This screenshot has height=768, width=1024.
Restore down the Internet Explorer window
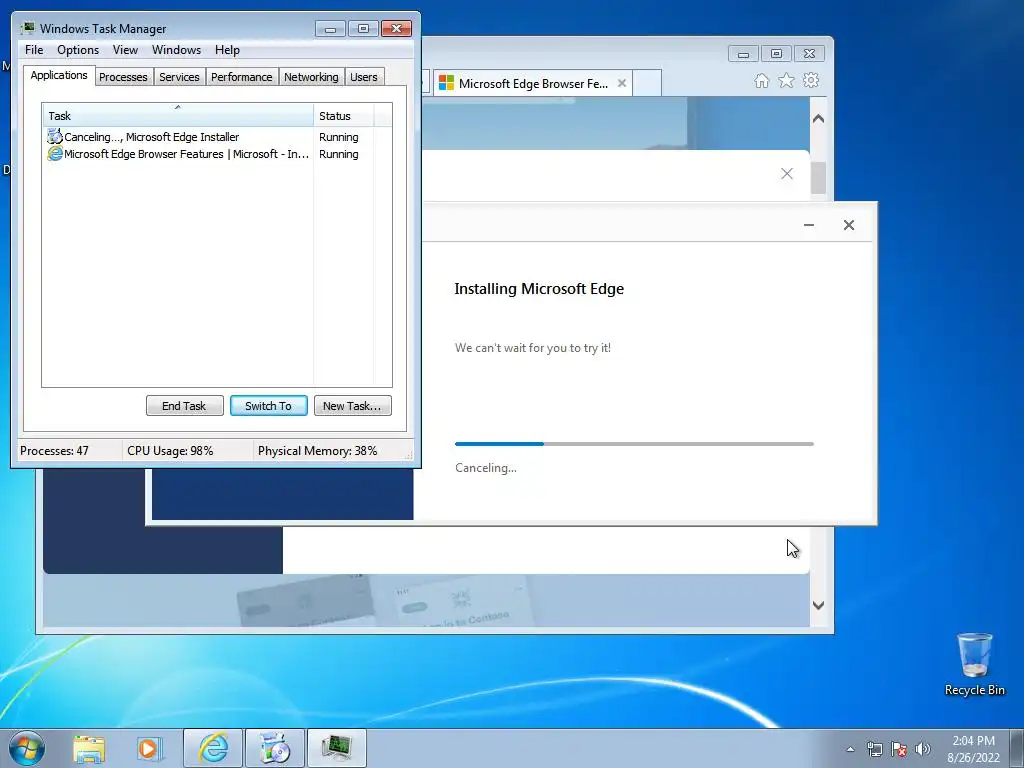[776, 54]
